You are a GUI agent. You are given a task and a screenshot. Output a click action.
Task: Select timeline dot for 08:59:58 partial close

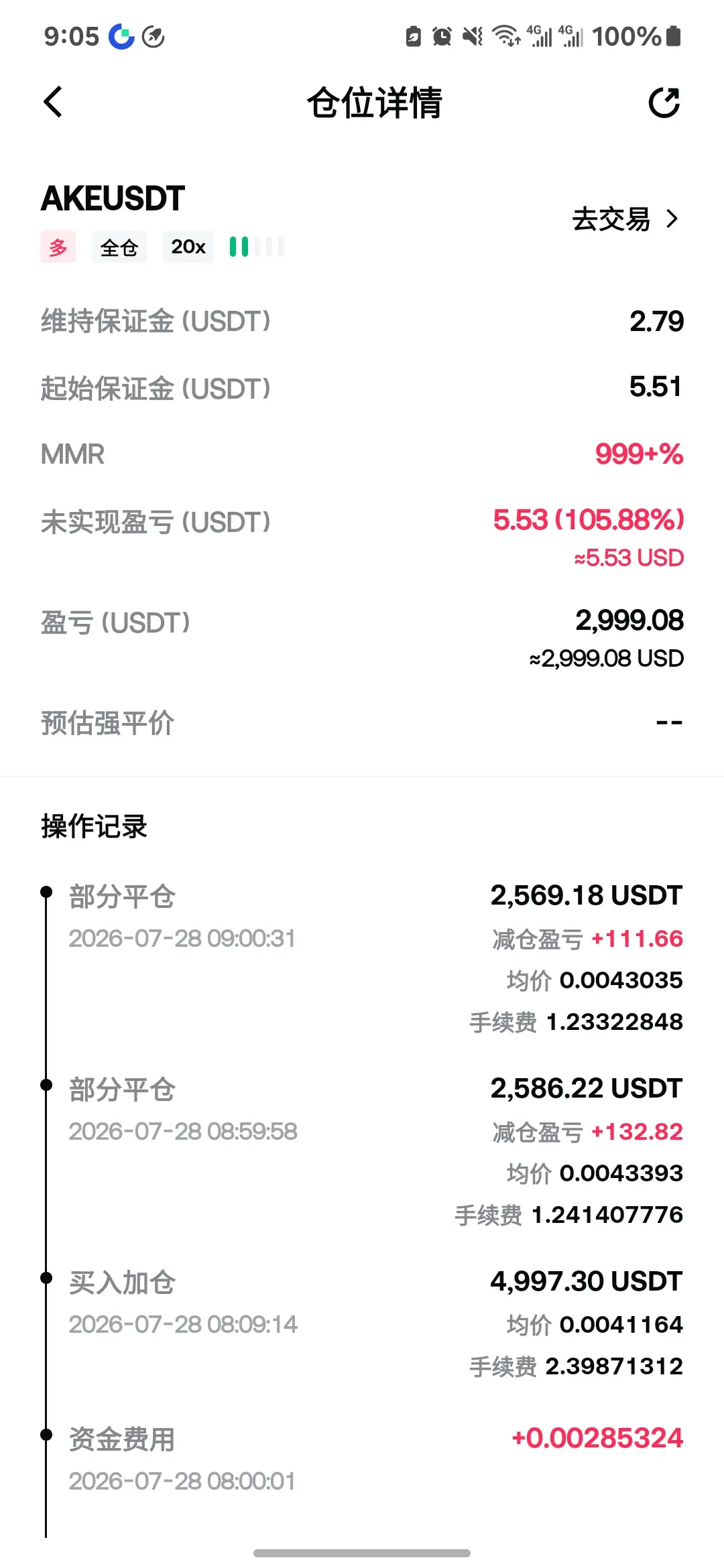pyautogui.click(x=46, y=1085)
